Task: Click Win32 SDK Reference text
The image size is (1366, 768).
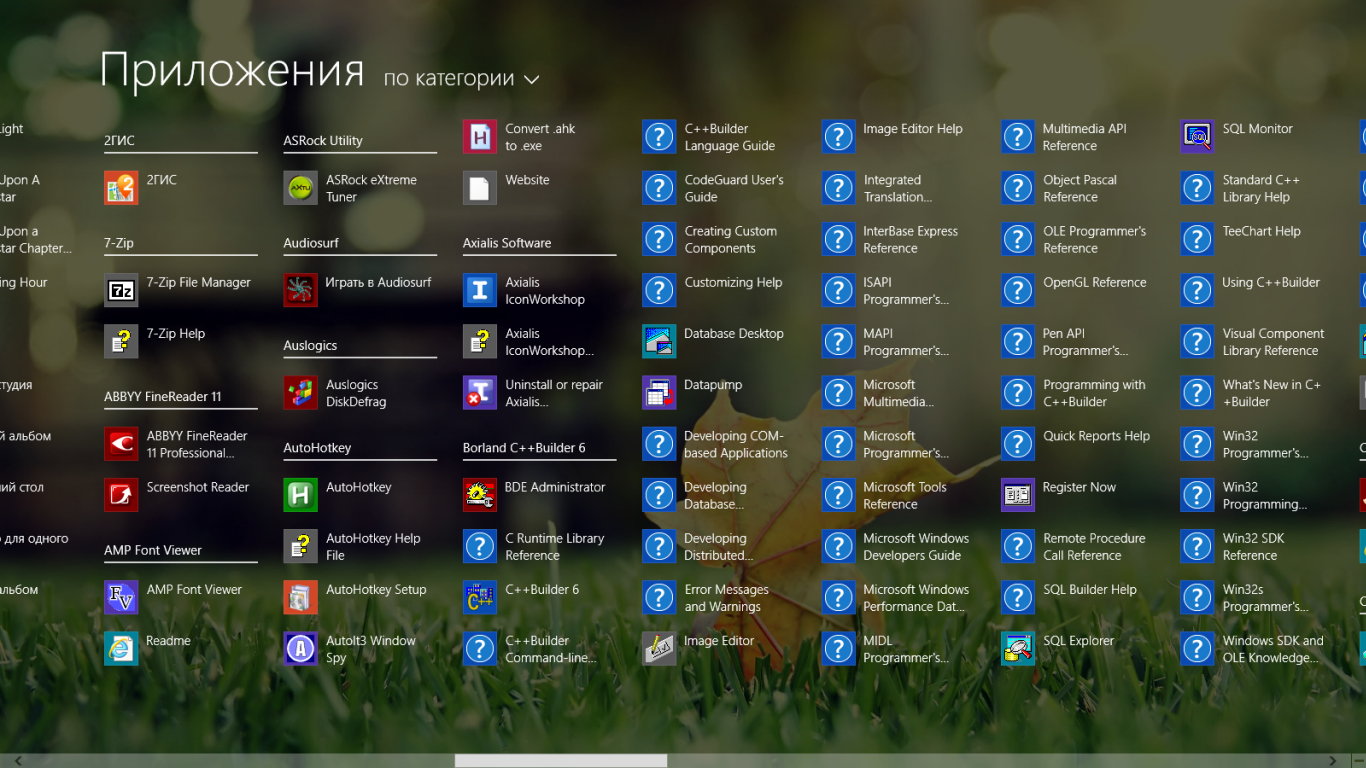Action: coord(1253,547)
